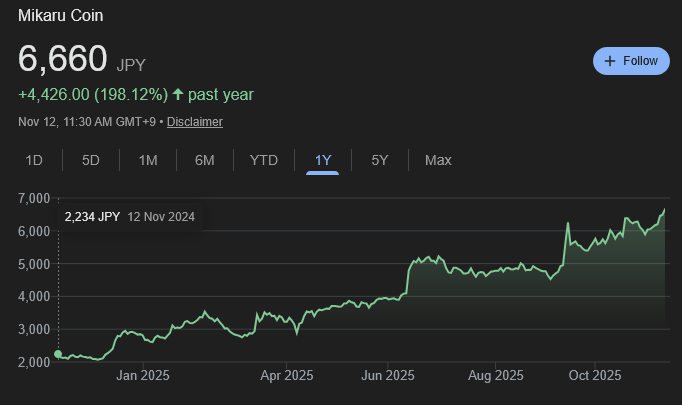Click the 7,000 y-axis label
This screenshot has width=682, height=405.
pos(34,198)
